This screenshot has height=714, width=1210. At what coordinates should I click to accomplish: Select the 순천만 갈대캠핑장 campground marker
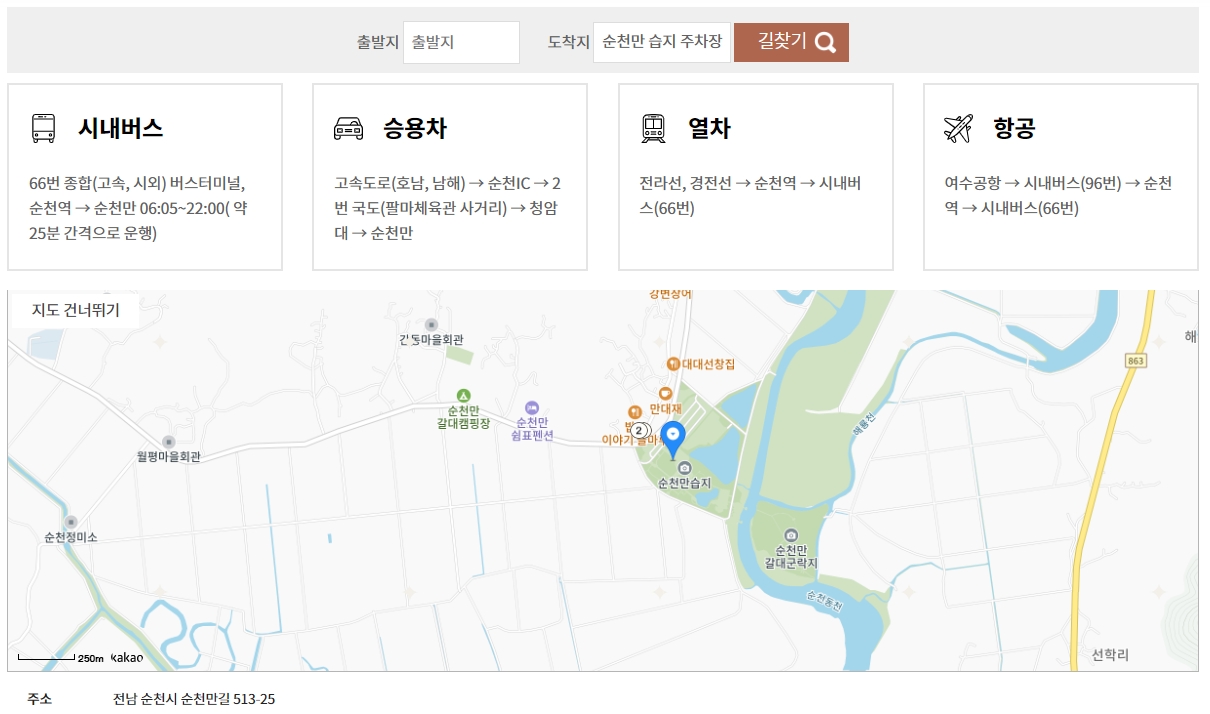coord(464,396)
